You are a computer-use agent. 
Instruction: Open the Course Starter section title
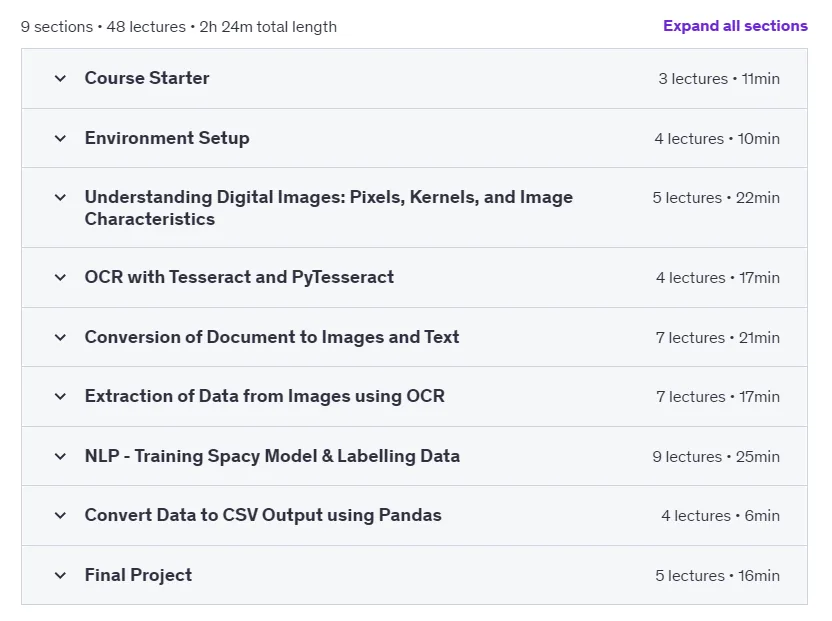pos(147,78)
